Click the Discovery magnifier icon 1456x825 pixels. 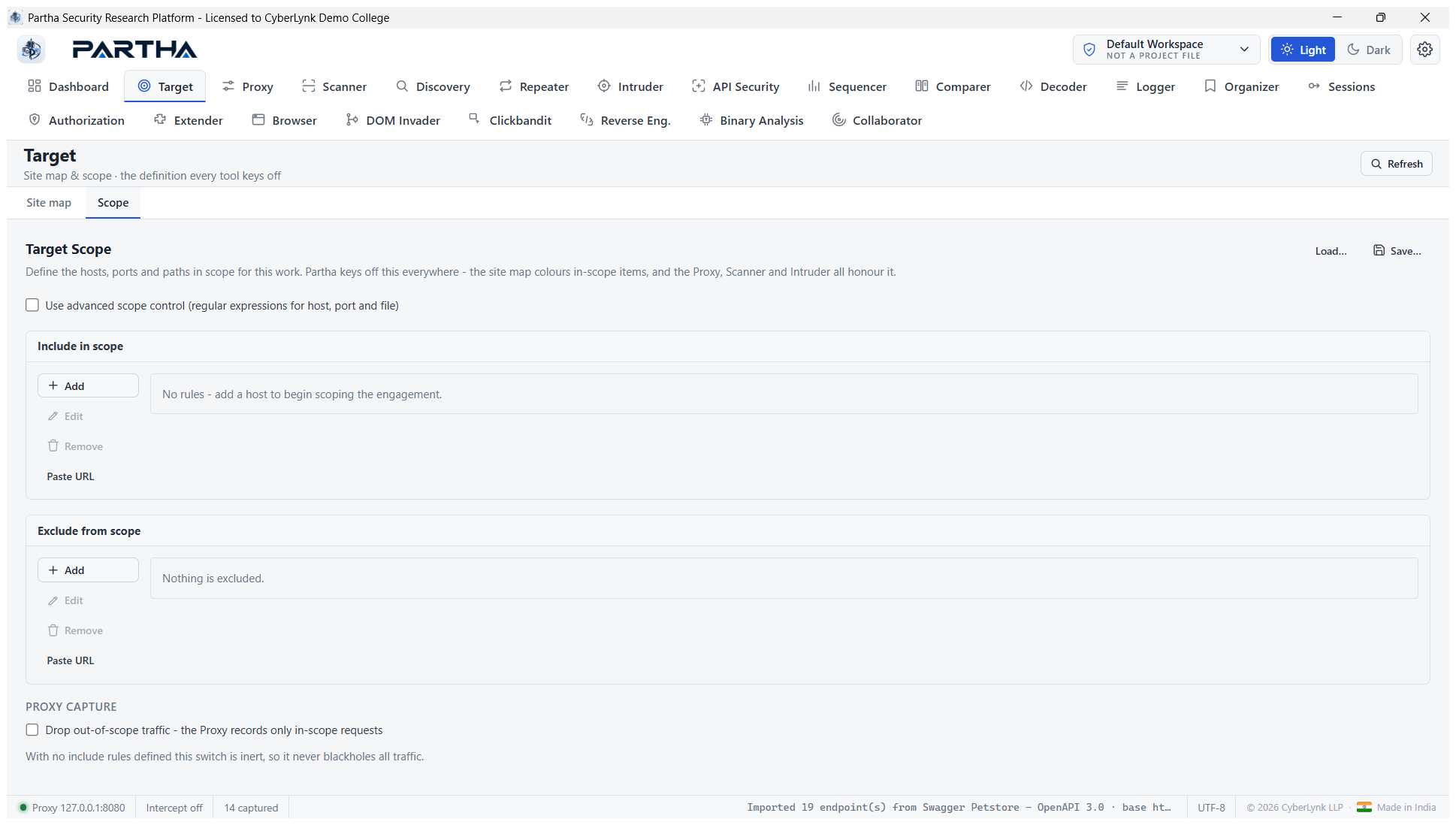402,86
